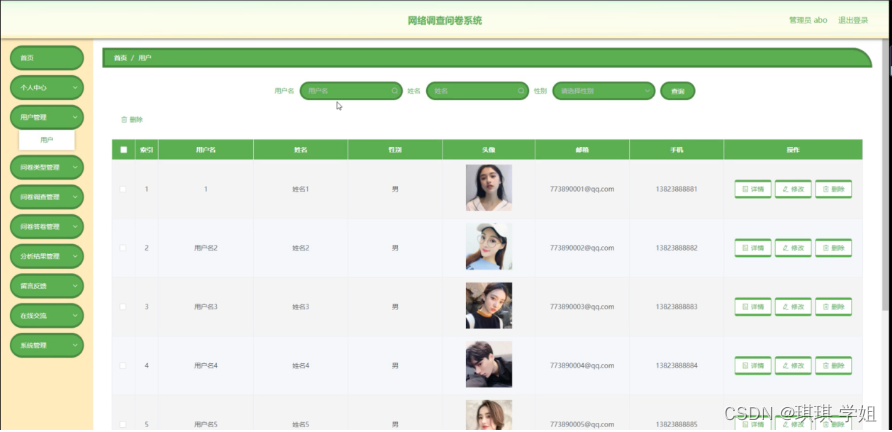Click 修改 for row 姓名1
Screen dimensions: 892x432
point(793,189)
